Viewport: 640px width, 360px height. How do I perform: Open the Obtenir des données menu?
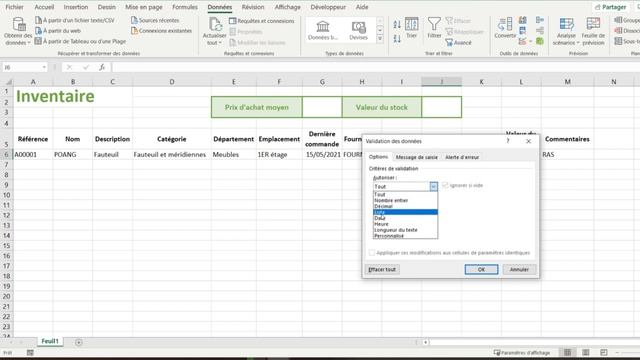pos(18,31)
